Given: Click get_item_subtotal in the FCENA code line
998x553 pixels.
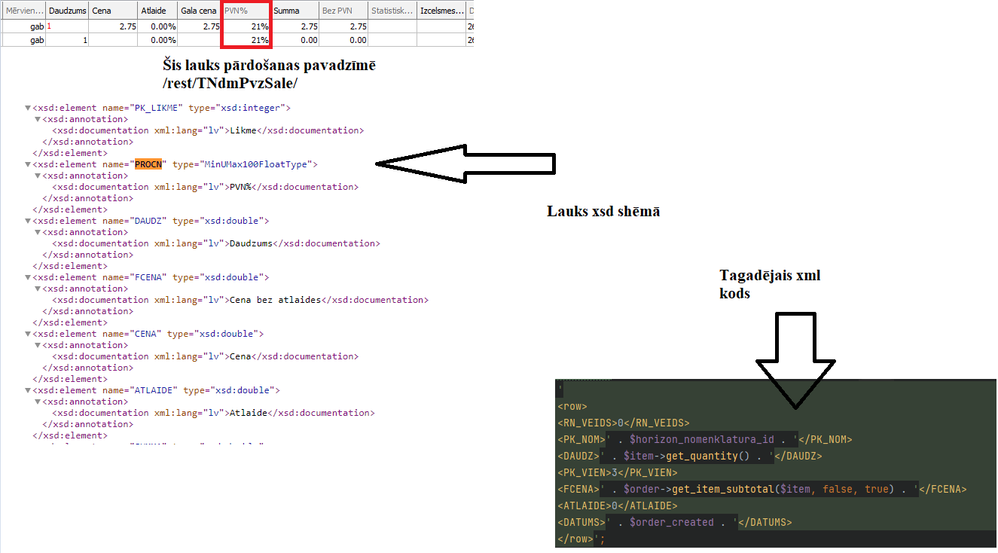Looking at the screenshot, I should click(722, 489).
